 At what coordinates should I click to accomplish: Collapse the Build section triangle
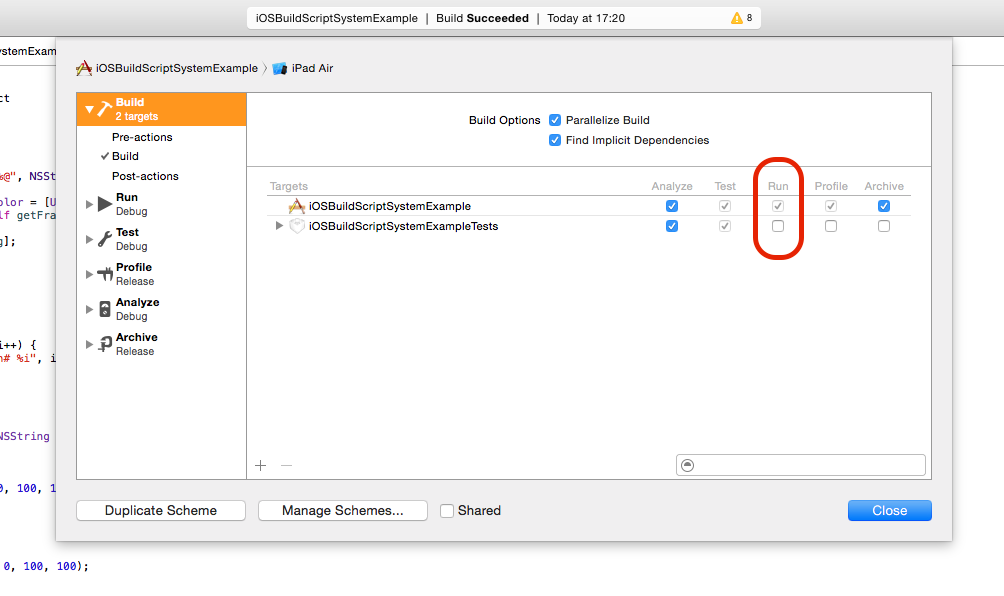[90, 109]
